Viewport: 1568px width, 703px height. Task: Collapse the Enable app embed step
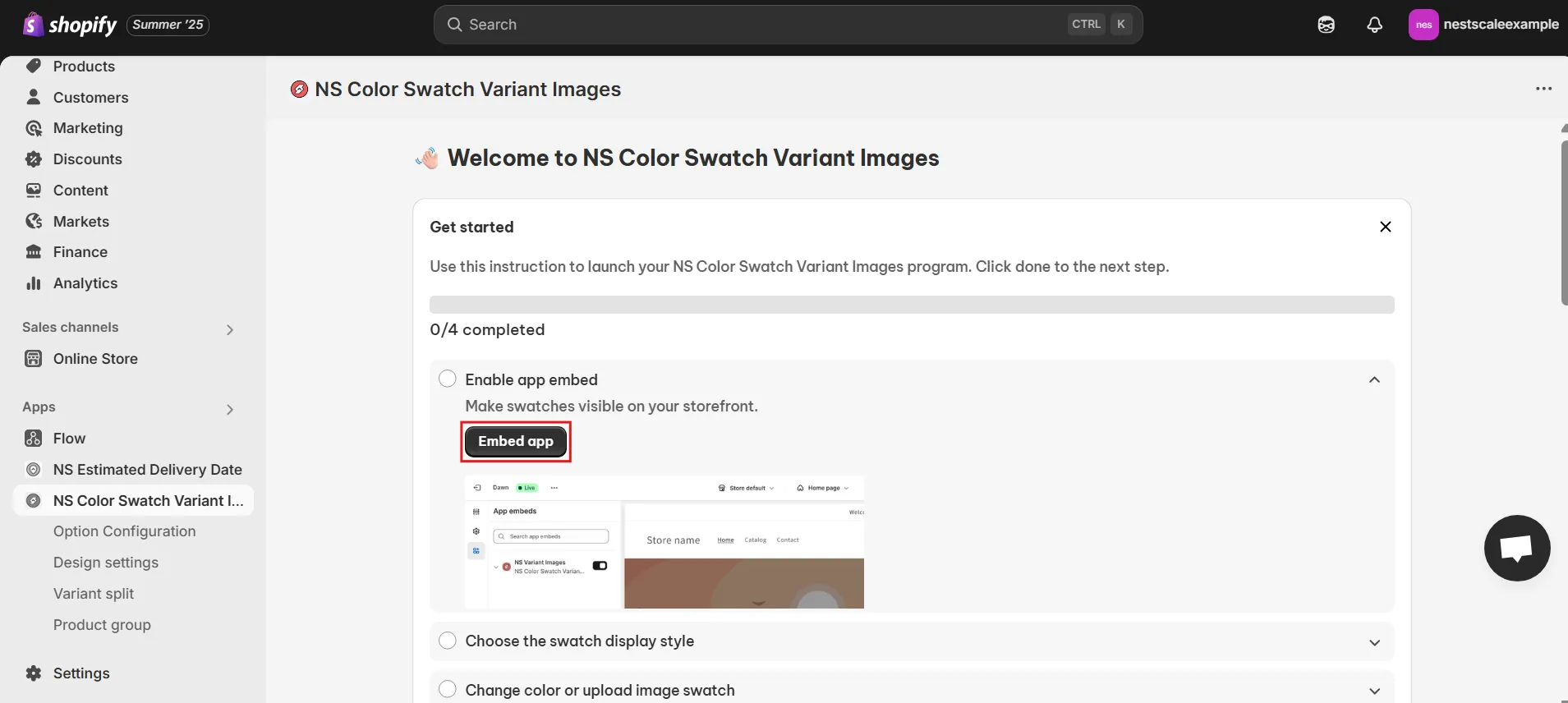[x=1375, y=379]
